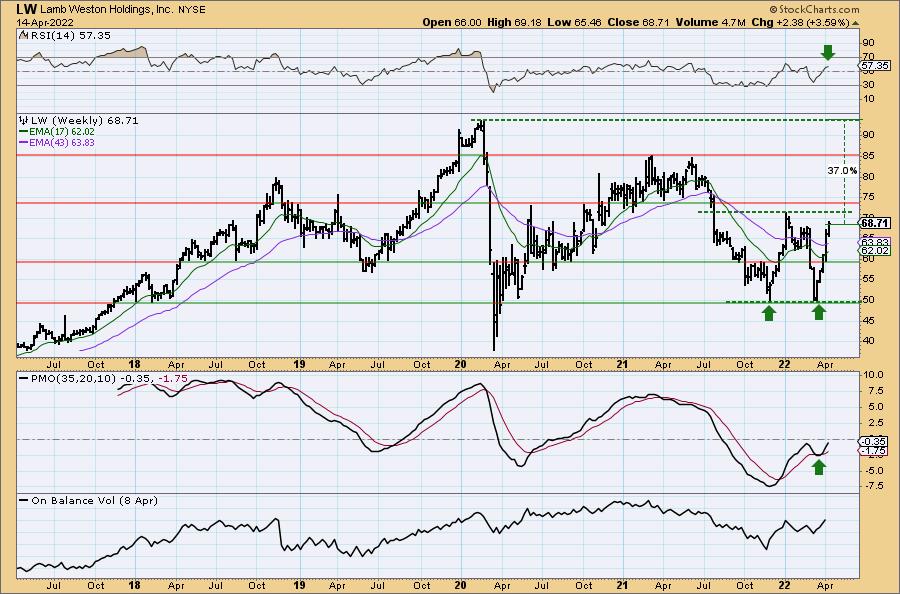Click the EMA(17) 62.02 legend text

pyautogui.click(x=62, y=131)
